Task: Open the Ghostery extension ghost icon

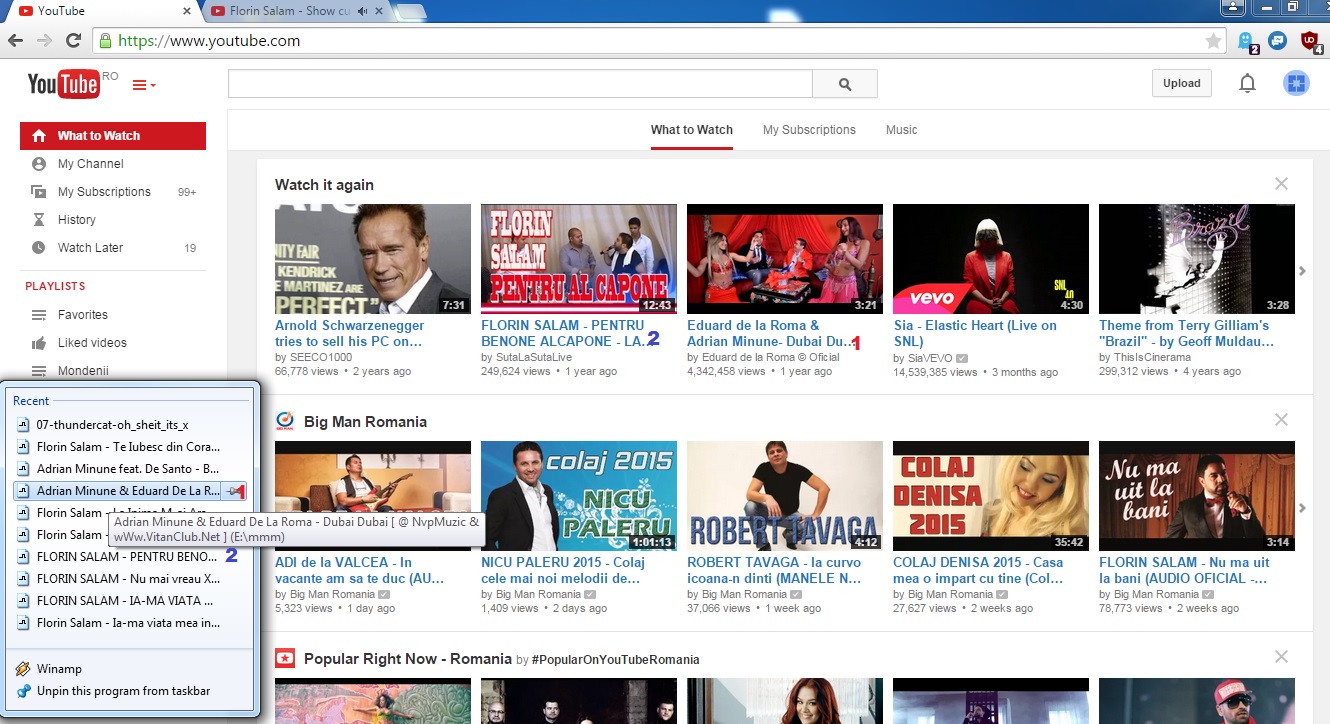Action: coord(1247,41)
